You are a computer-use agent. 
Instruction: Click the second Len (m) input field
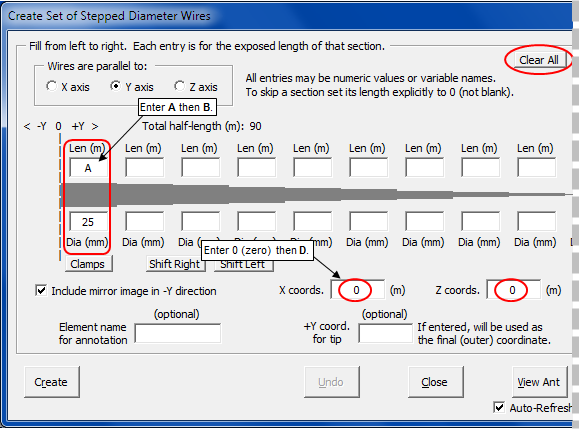144,168
